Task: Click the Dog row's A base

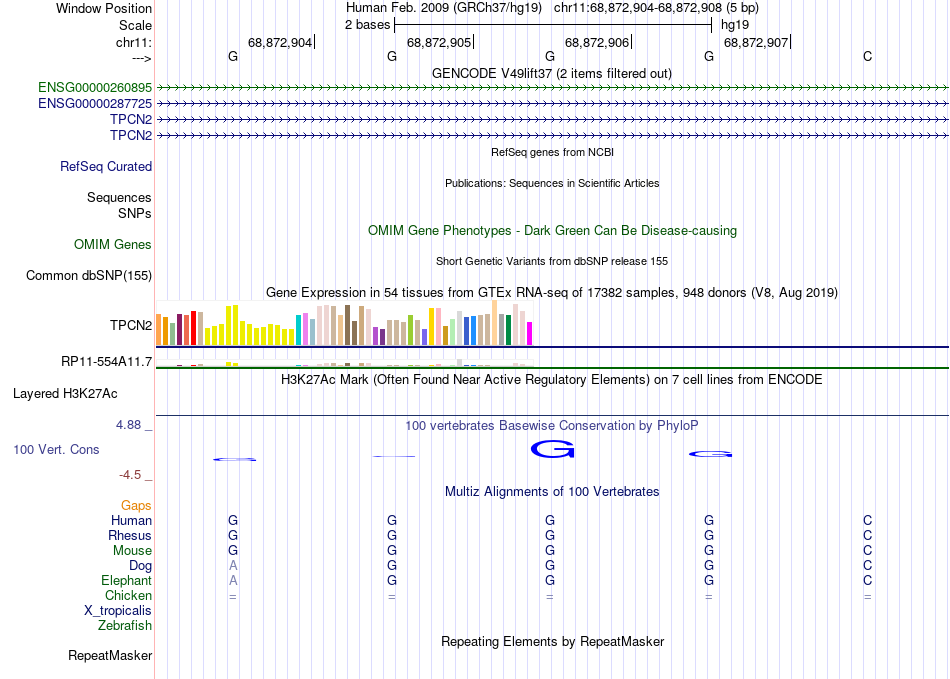Action: [233, 566]
